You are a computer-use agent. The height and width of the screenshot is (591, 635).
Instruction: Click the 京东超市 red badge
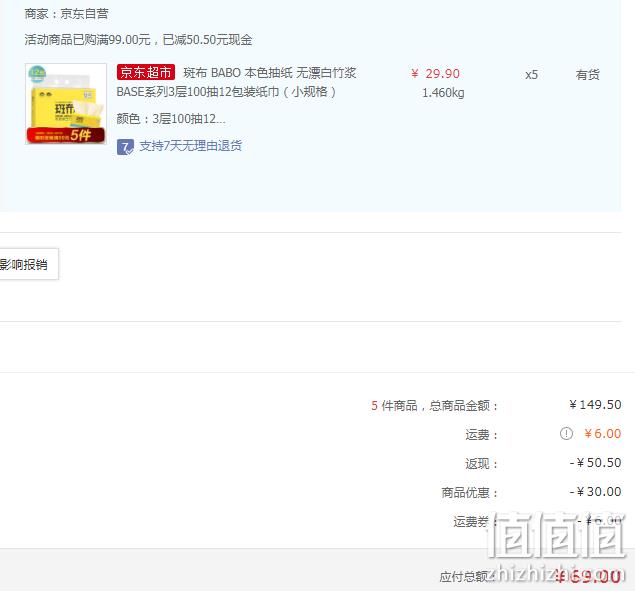click(x=146, y=73)
